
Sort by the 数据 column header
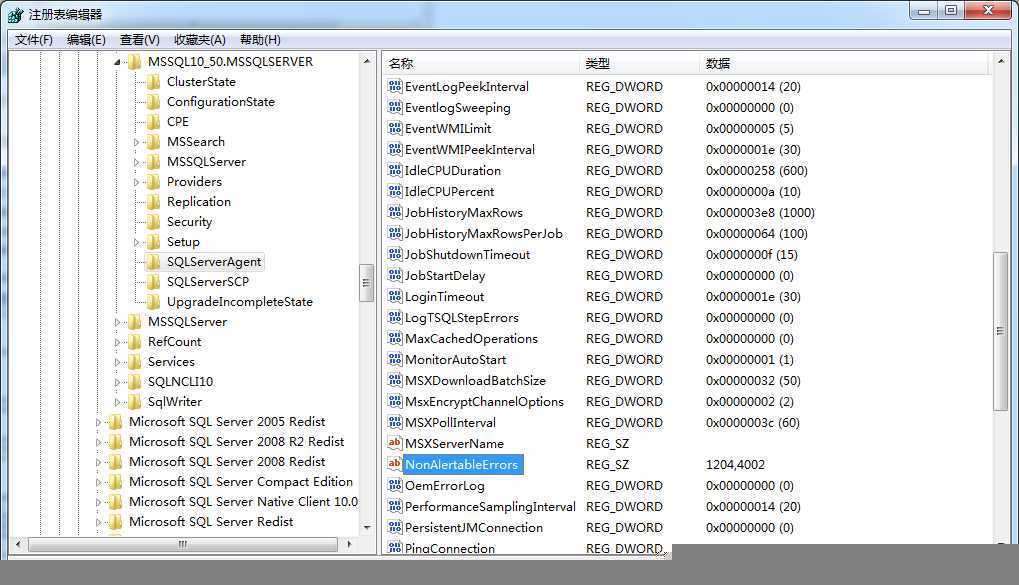pos(845,64)
